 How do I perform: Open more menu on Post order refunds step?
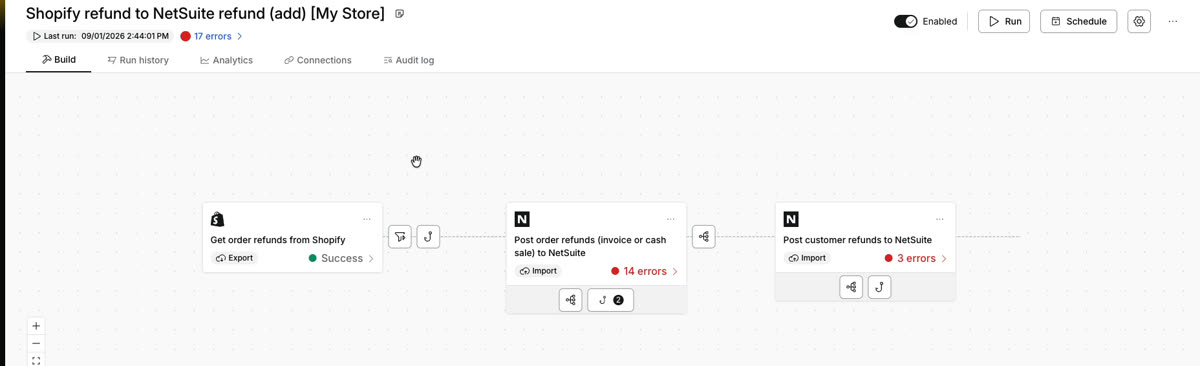click(671, 219)
